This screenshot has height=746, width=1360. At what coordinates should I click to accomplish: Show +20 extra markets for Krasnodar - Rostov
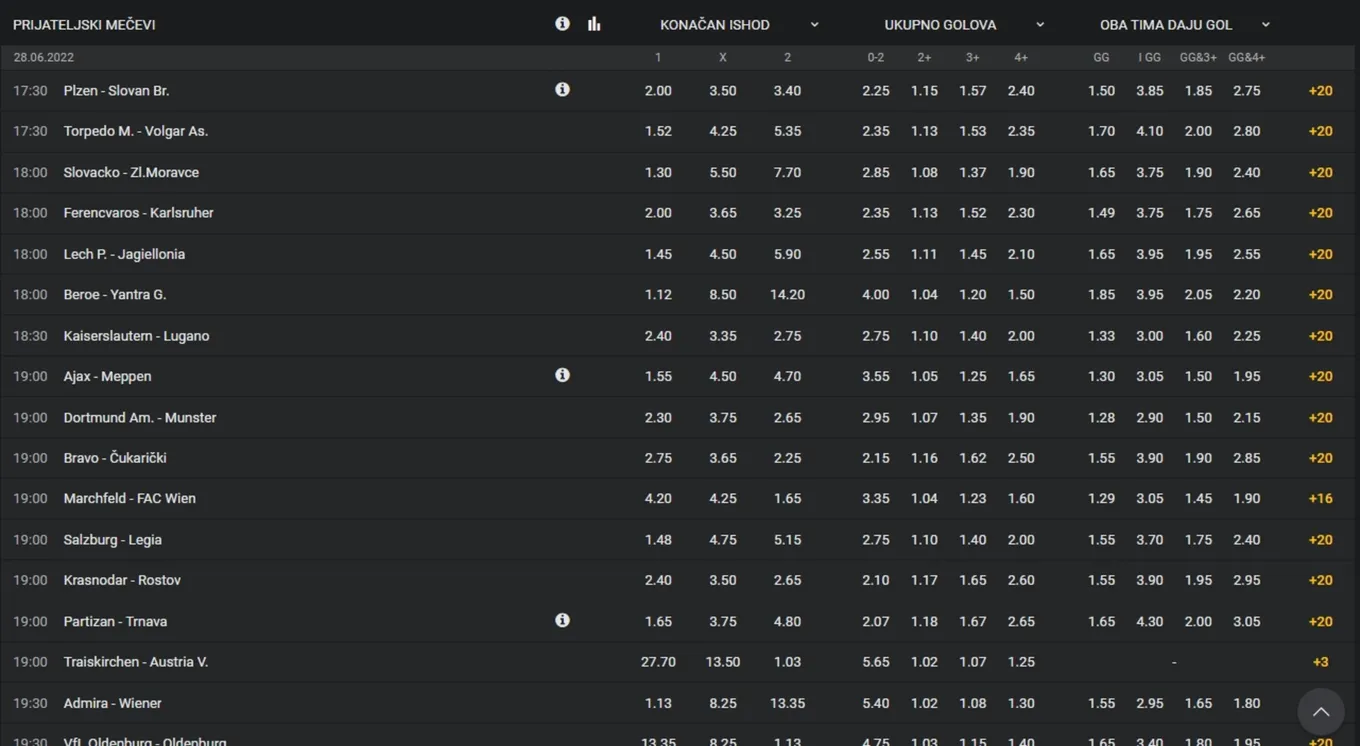click(1320, 580)
